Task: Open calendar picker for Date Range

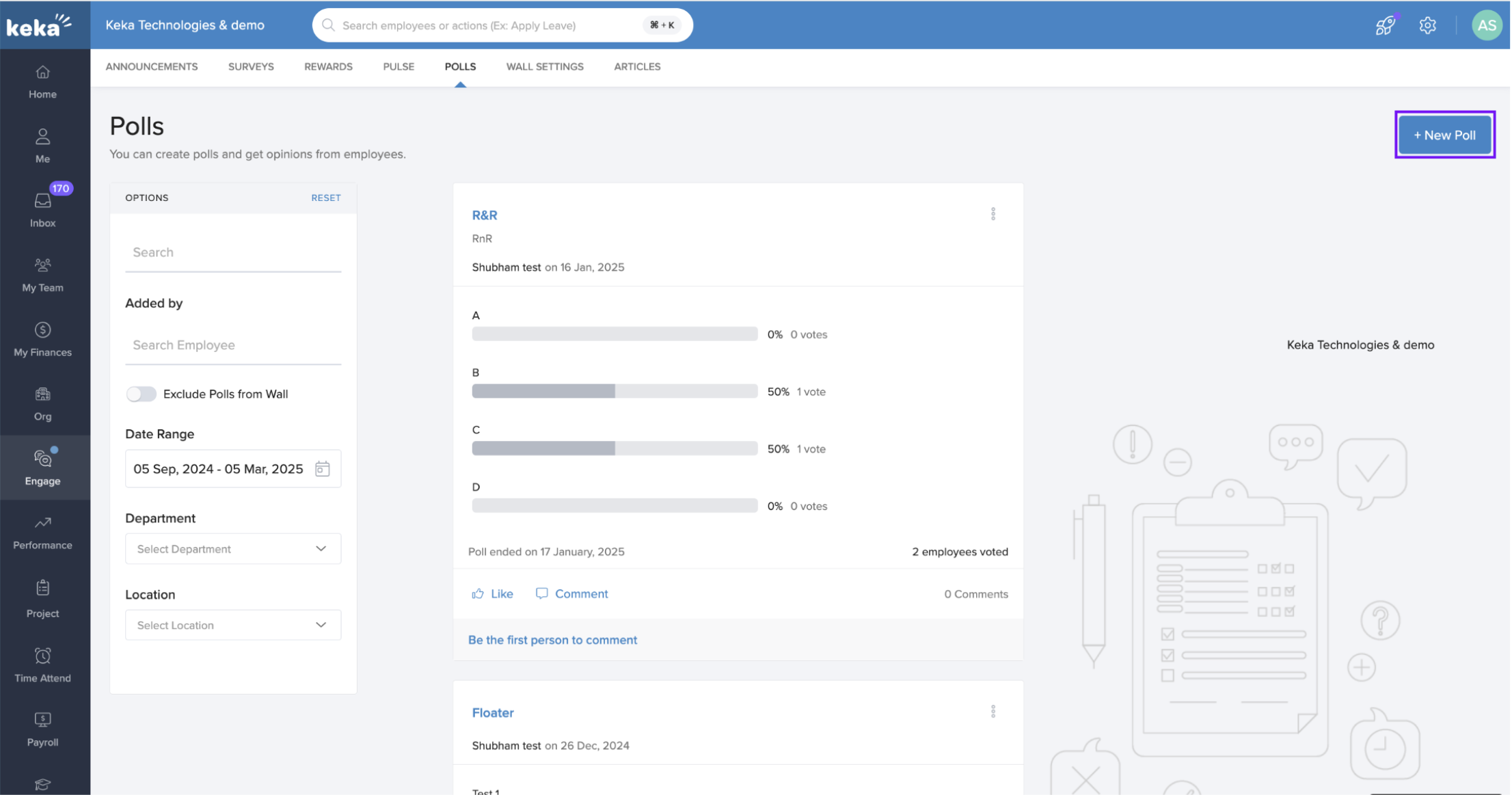Action: point(322,469)
